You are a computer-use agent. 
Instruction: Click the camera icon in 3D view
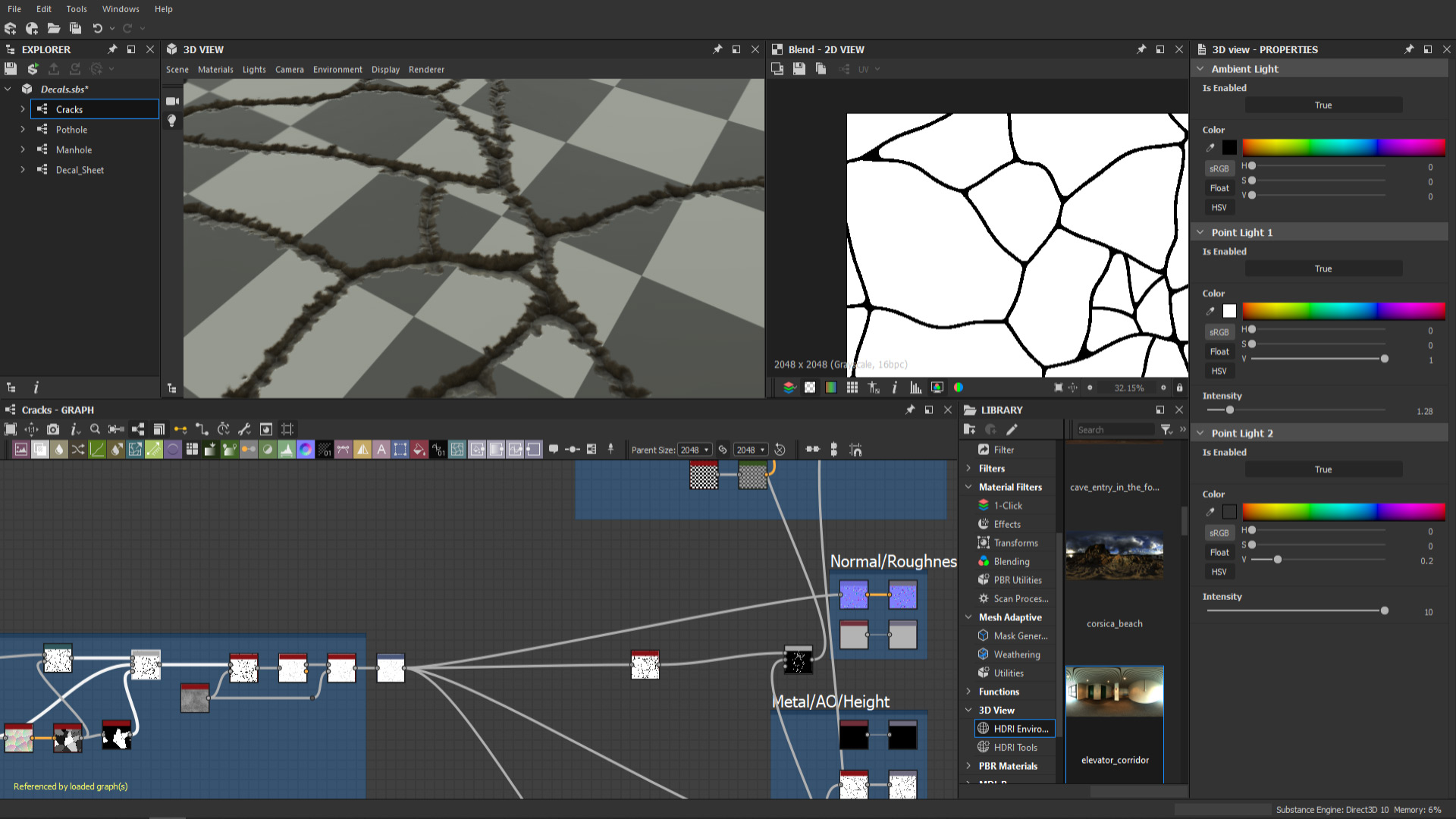point(172,101)
